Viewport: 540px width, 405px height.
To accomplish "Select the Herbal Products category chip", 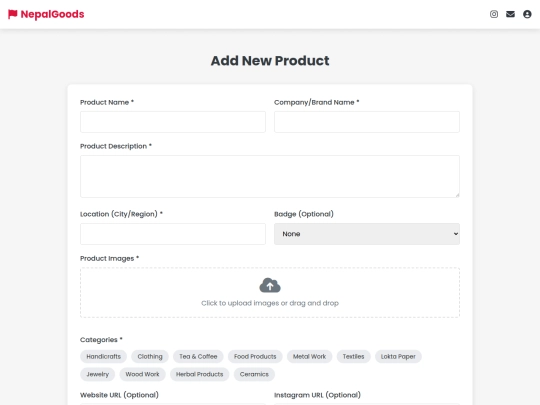I will [x=199, y=374].
